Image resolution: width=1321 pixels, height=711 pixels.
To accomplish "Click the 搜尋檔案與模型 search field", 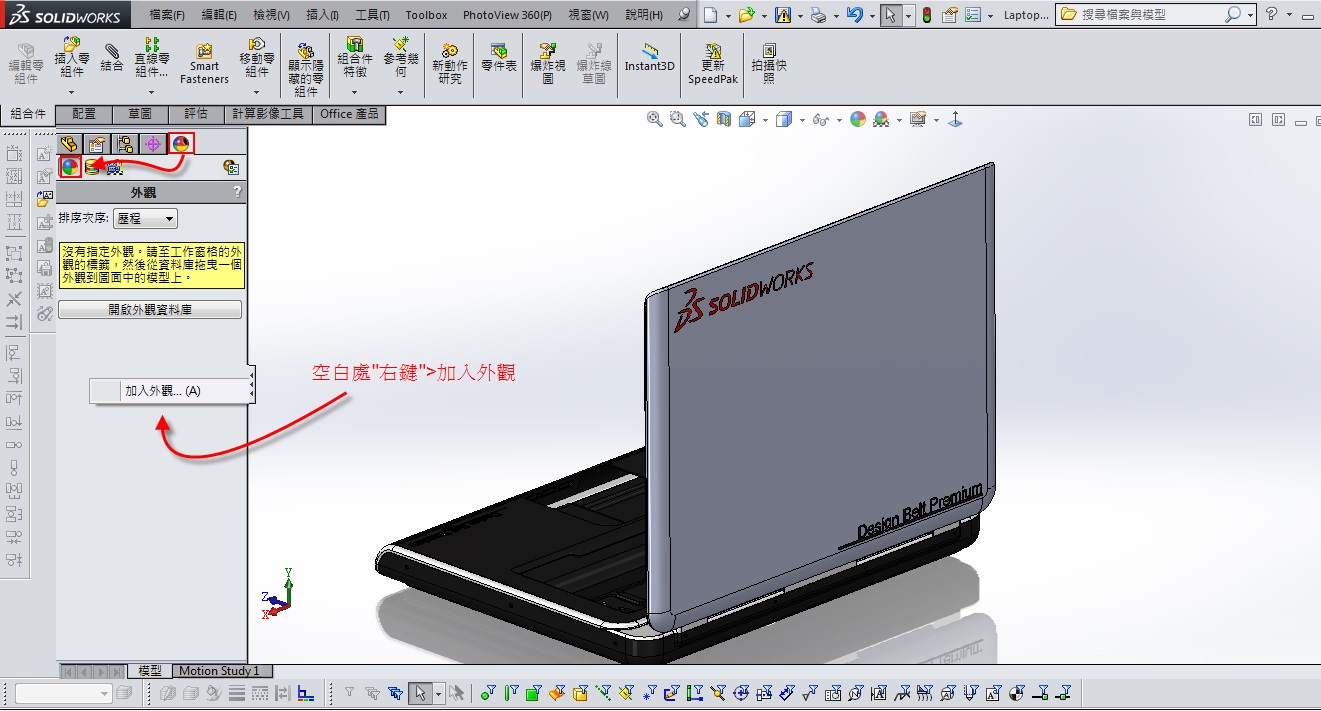I will click(1150, 15).
